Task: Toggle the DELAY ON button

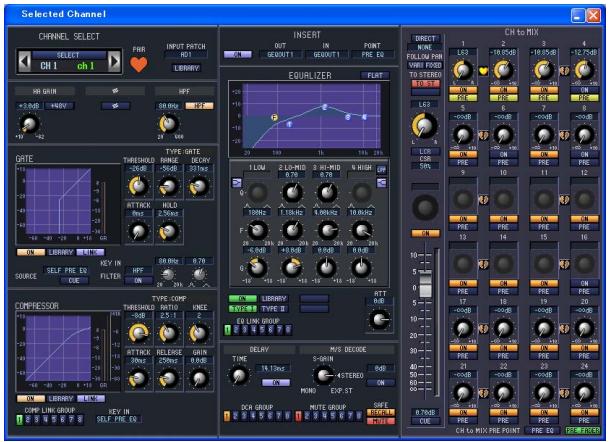Action: [276, 383]
